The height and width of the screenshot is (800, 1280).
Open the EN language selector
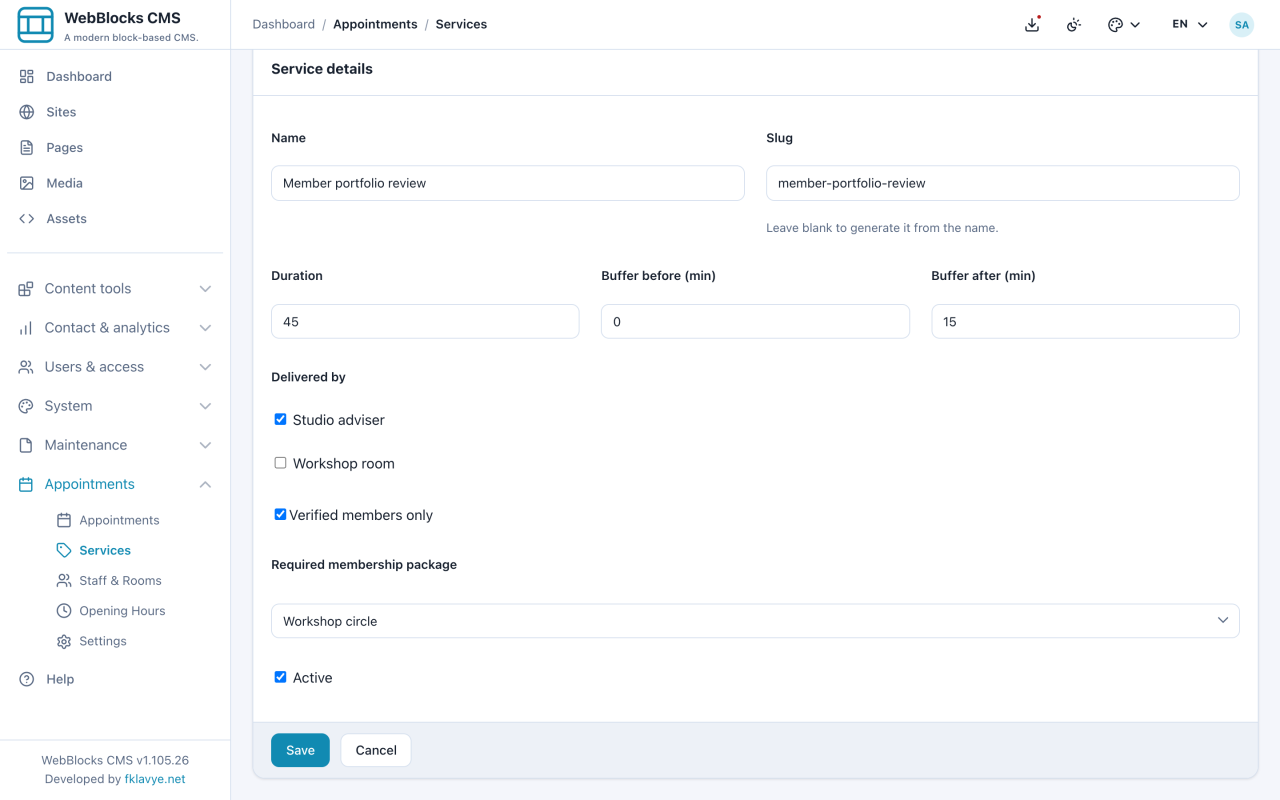coord(1190,25)
